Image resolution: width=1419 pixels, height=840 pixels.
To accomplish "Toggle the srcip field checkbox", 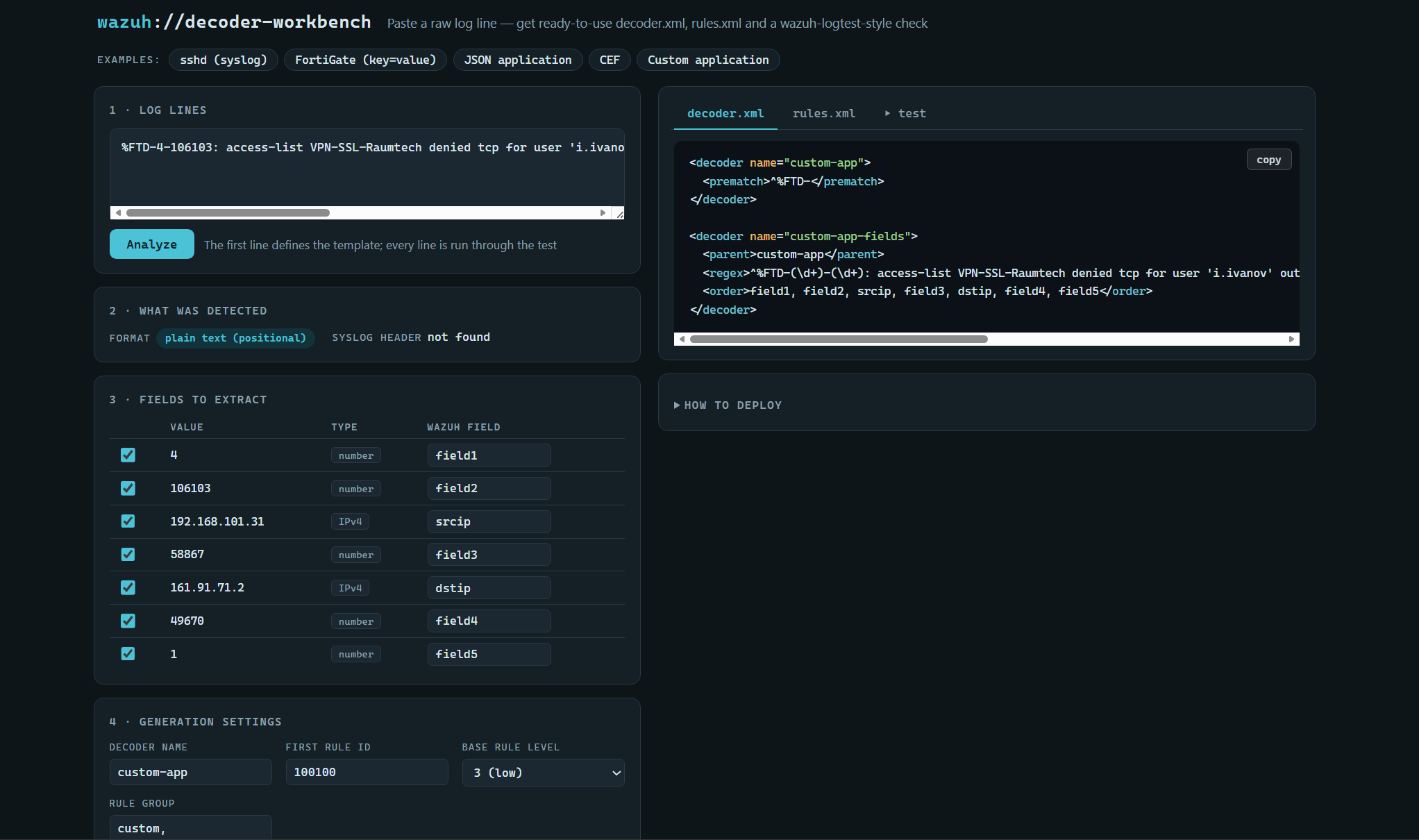I will [128, 521].
